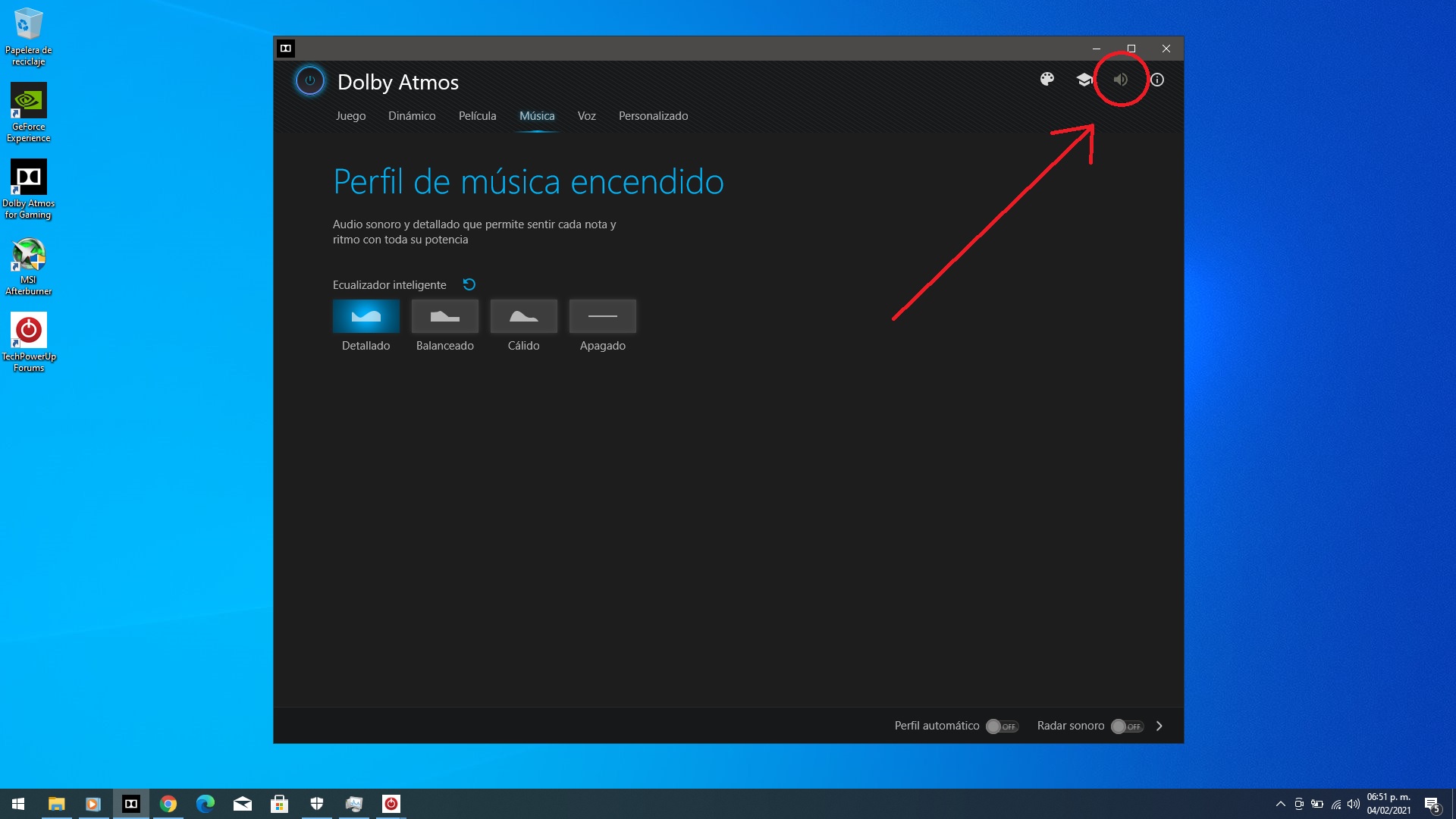1456x819 pixels.
Task: Expand Radar sonoro options chevron
Action: [x=1159, y=726]
